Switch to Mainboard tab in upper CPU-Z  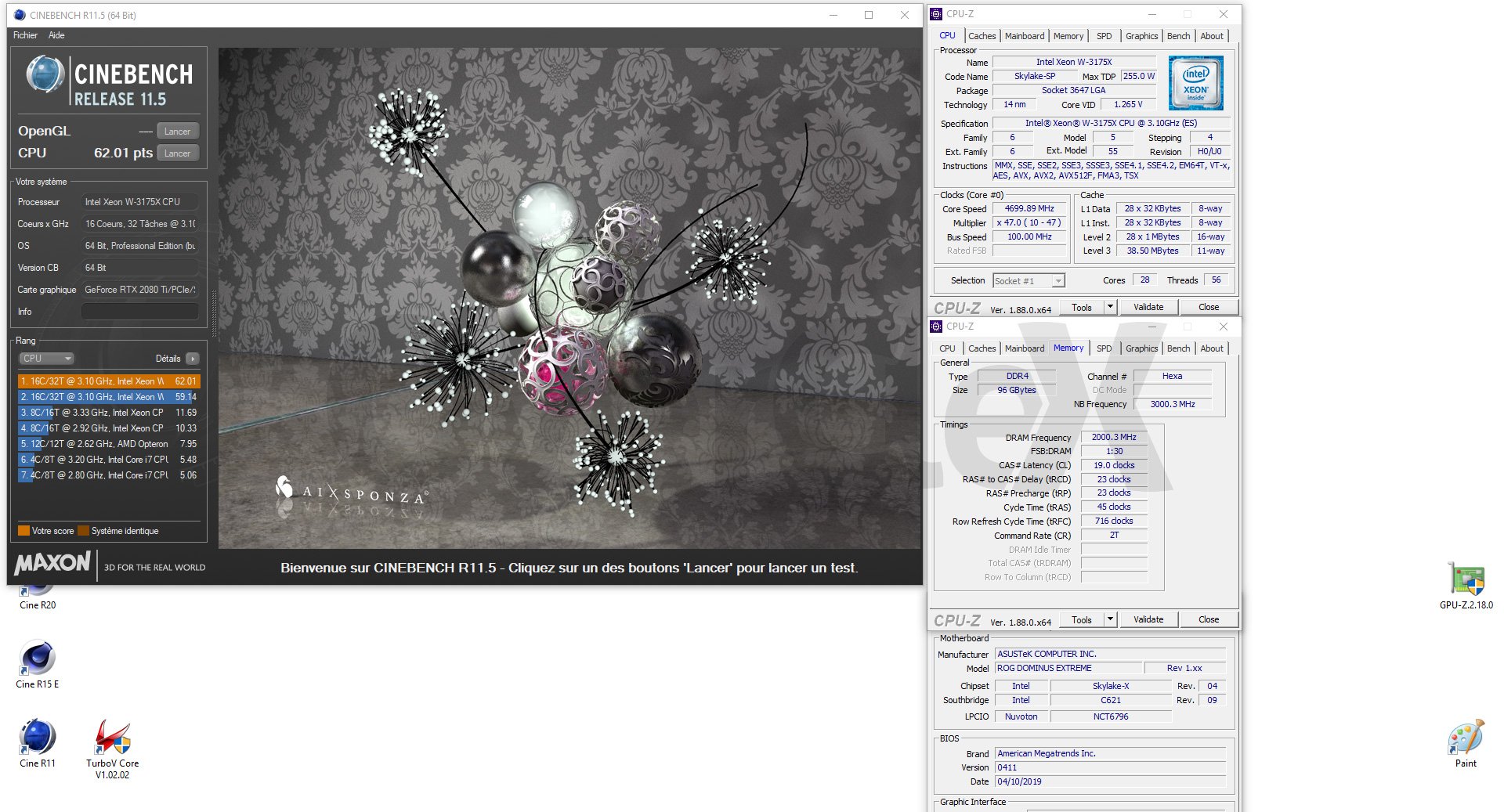tap(1025, 36)
